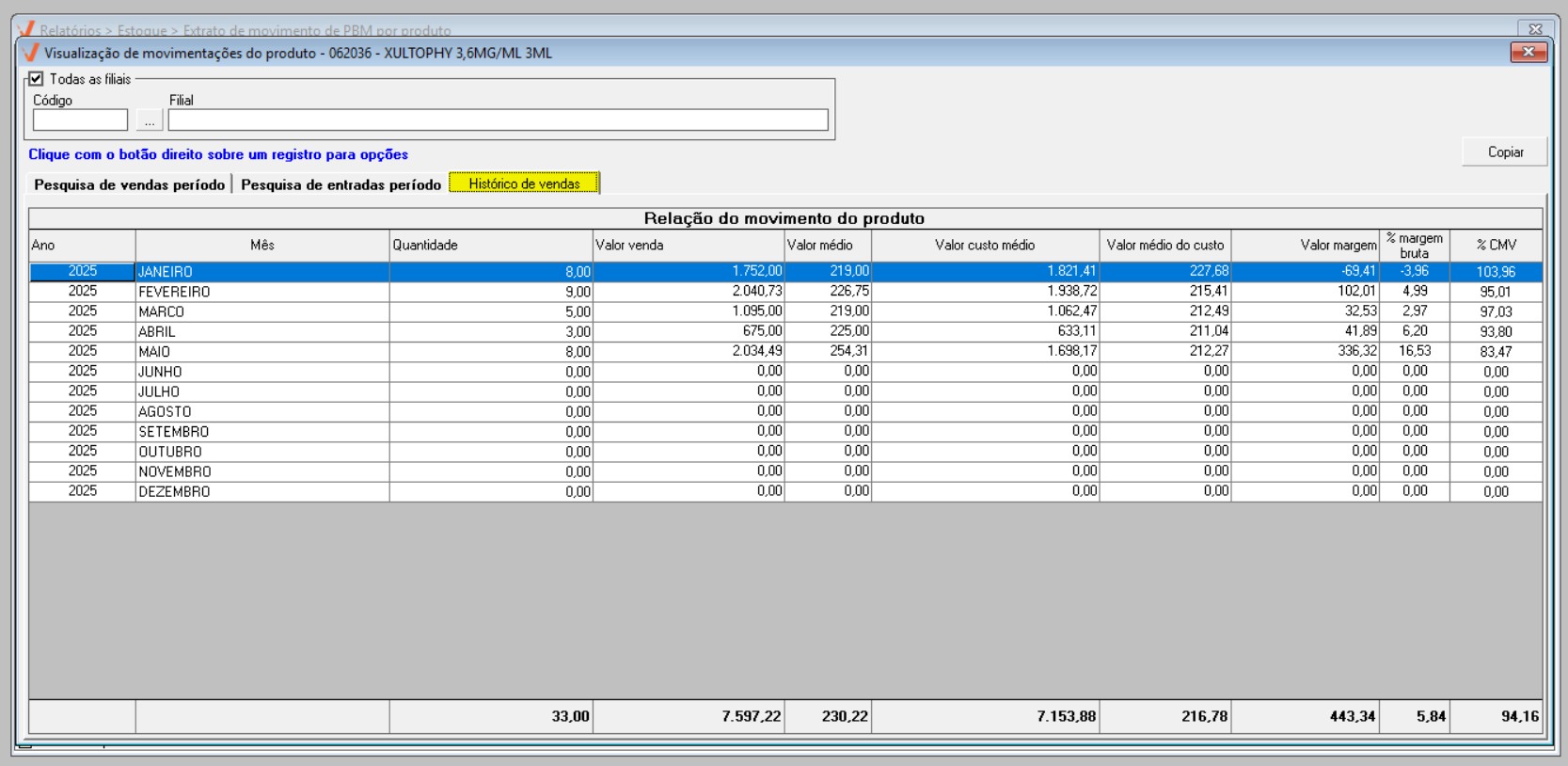Image resolution: width=1568 pixels, height=766 pixels.
Task: Sort by the Quantidade column header
Action: tap(490, 246)
